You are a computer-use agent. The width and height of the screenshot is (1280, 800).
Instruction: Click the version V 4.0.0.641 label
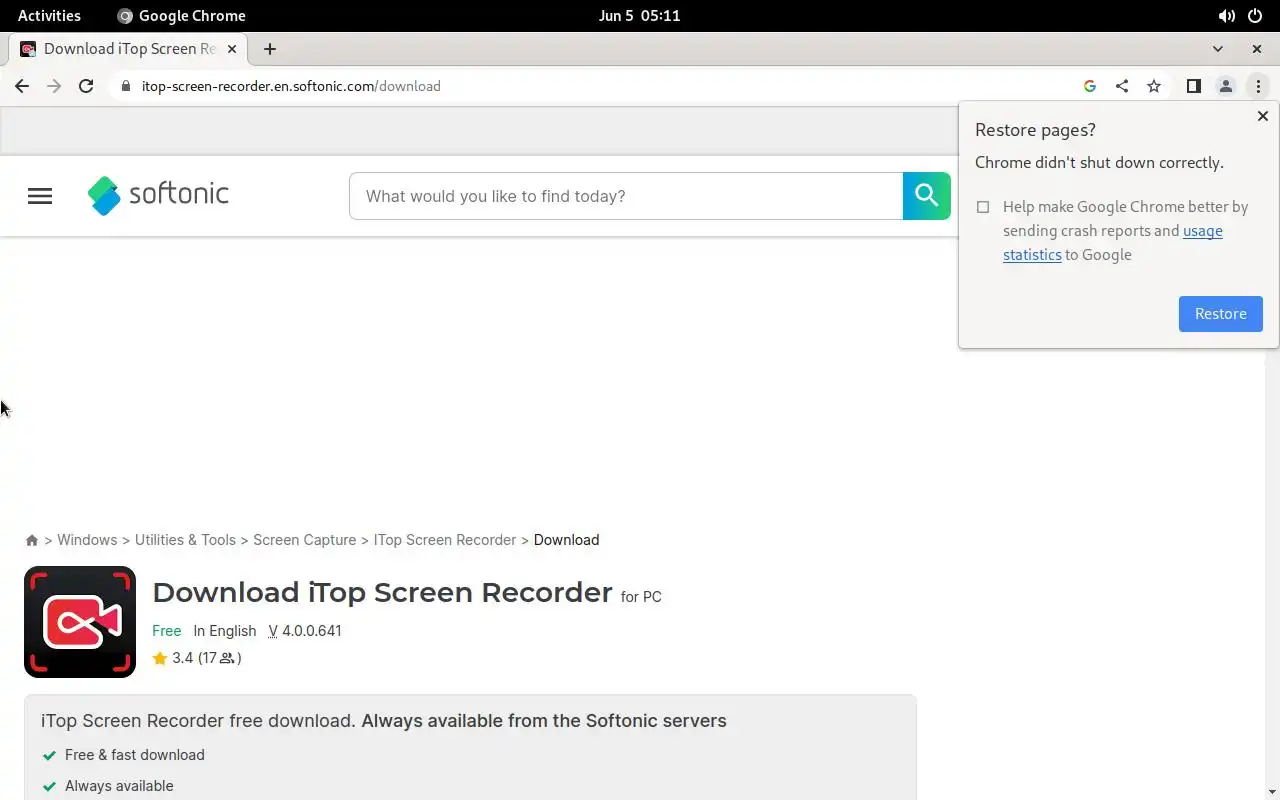click(305, 631)
